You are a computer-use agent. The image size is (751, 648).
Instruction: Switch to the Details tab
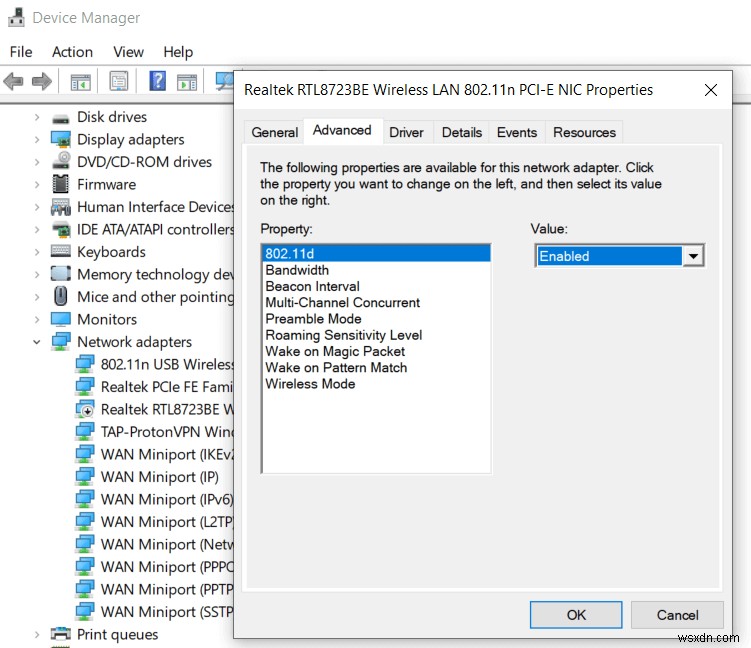pos(462,132)
